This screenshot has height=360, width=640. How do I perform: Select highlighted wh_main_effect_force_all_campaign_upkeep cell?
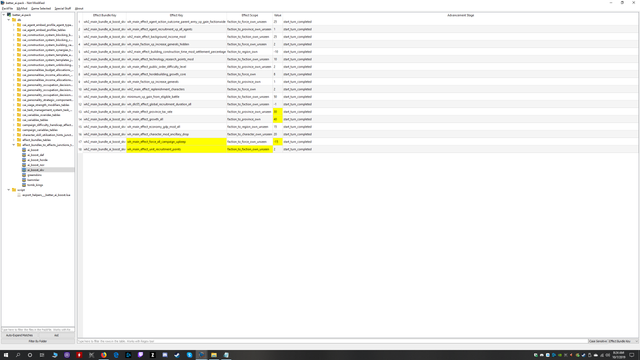(x=176, y=142)
